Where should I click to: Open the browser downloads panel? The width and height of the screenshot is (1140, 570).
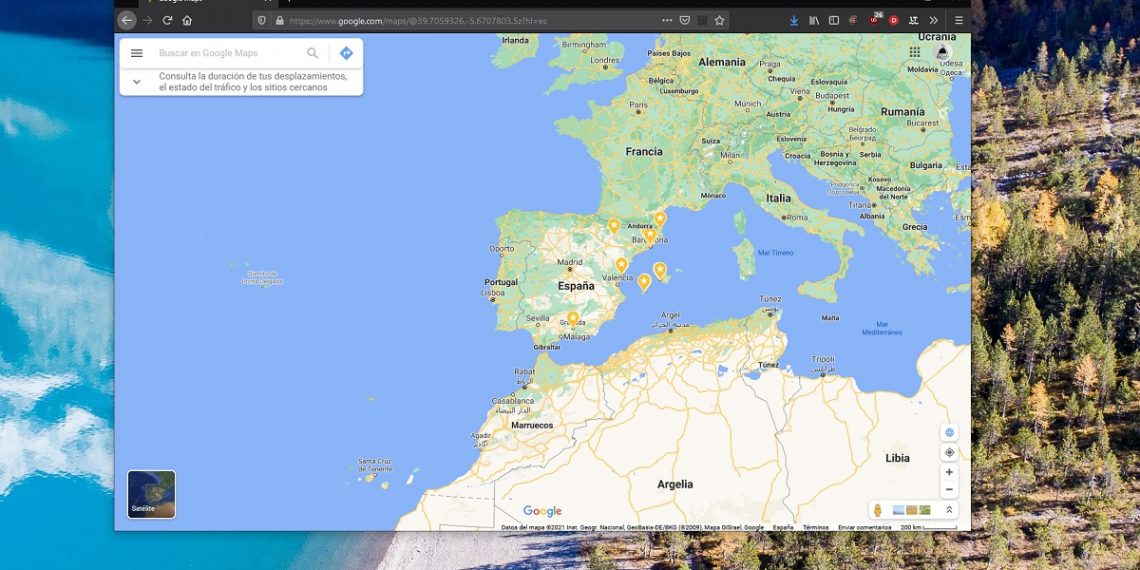pos(794,20)
